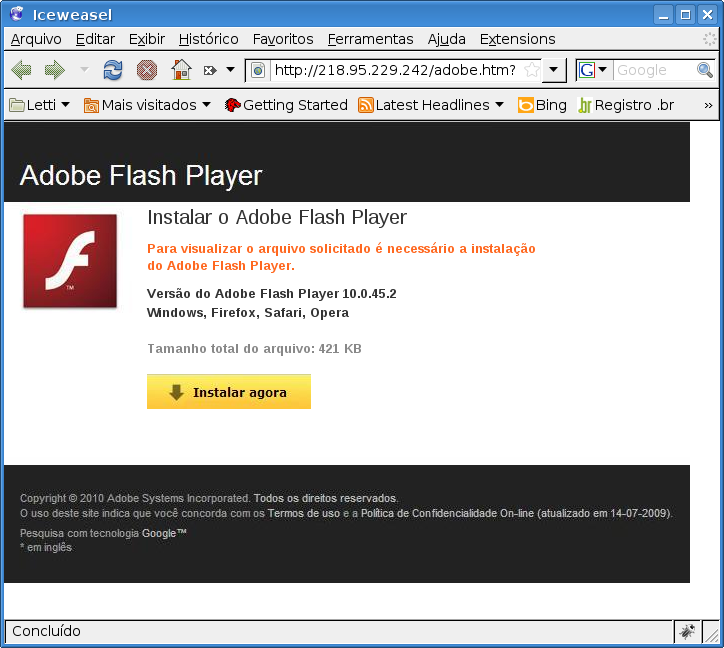Open the Histórico menu
This screenshot has width=724, height=648.
[209, 39]
